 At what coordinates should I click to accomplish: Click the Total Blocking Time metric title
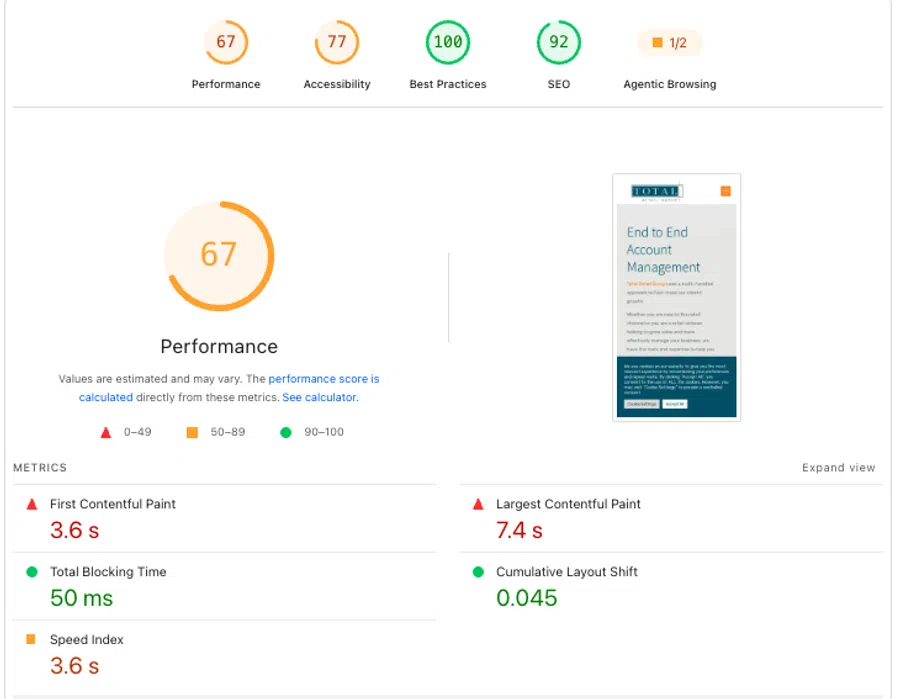tap(108, 572)
